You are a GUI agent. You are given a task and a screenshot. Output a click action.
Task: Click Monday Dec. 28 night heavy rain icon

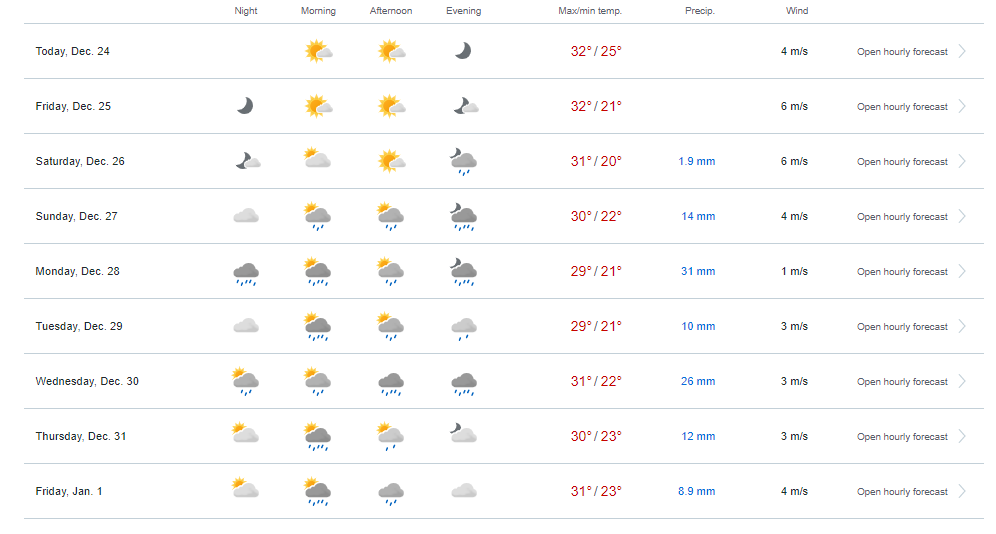245,272
